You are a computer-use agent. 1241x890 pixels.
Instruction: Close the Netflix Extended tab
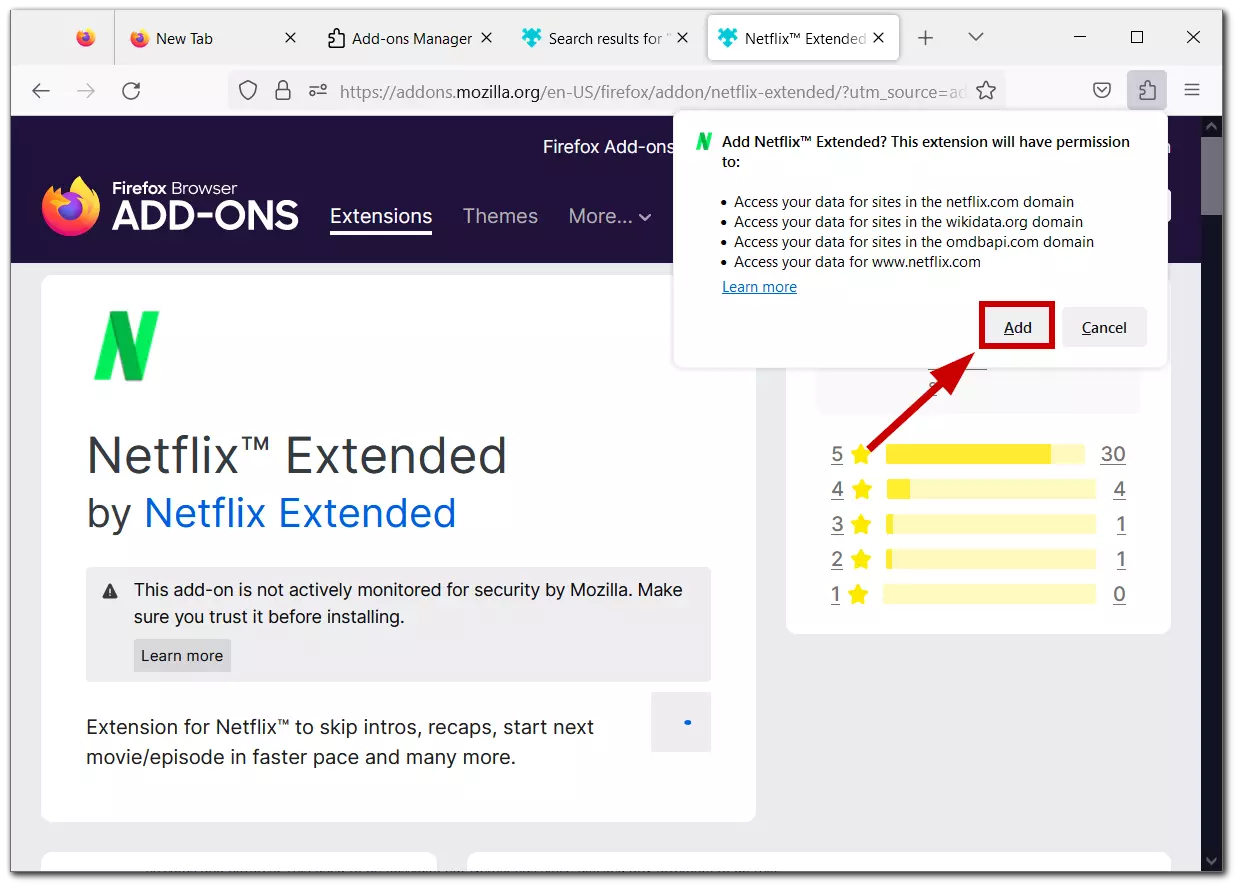pyautogui.click(x=879, y=38)
